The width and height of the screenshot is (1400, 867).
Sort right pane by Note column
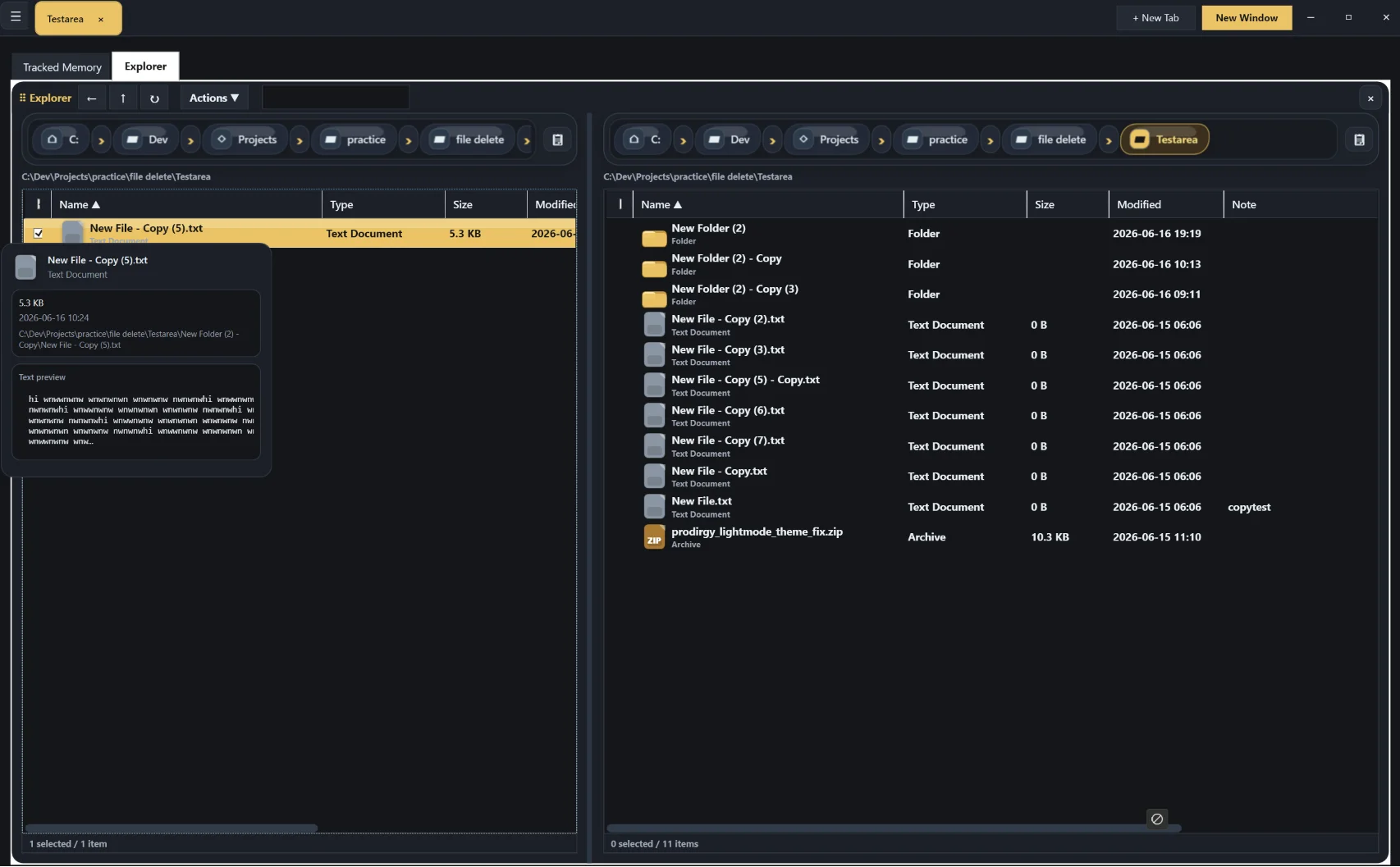1301,204
